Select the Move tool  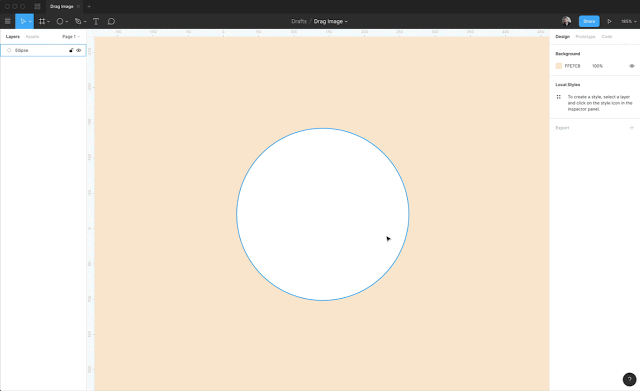(23, 21)
